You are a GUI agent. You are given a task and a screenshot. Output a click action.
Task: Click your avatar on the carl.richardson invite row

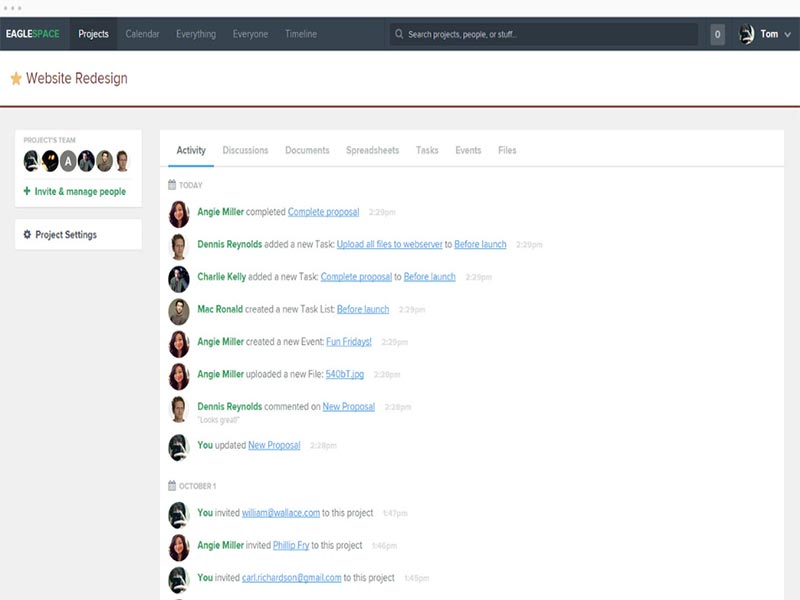[x=179, y=580]
